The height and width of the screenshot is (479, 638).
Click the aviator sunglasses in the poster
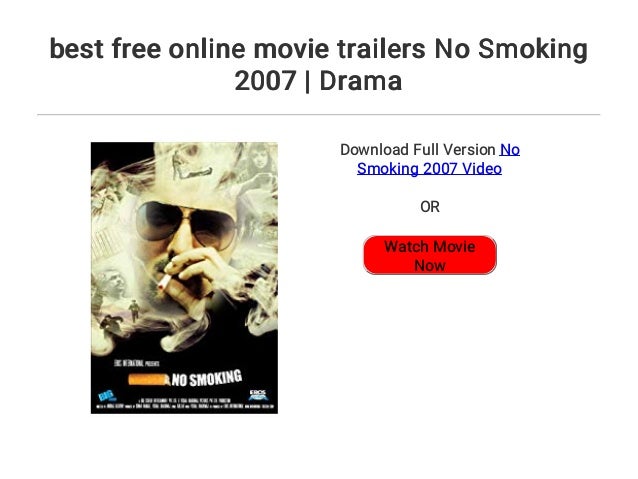185,224
